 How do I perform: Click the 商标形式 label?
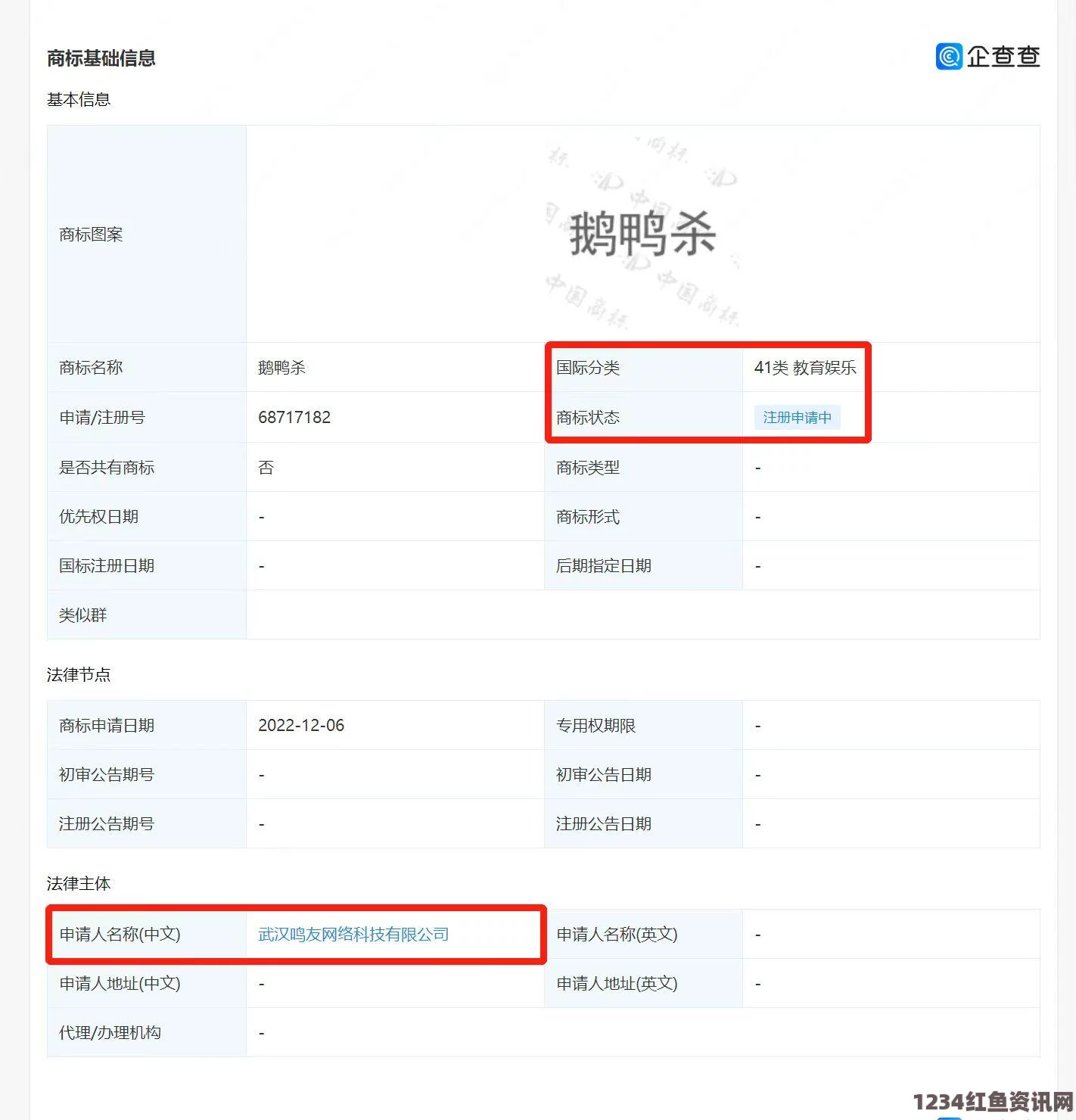588,517
